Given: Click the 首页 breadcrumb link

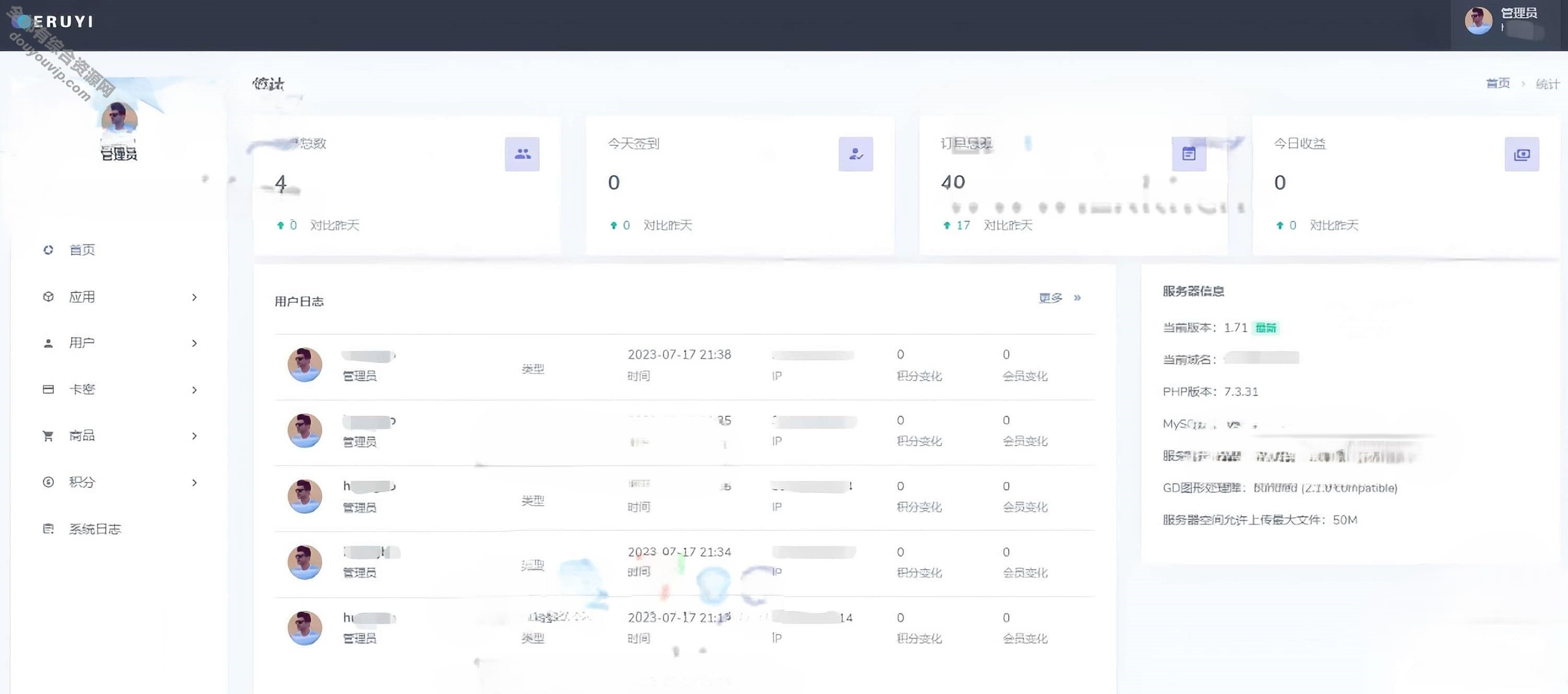Looking at the screenshot, I should (x=1497, y=84).
